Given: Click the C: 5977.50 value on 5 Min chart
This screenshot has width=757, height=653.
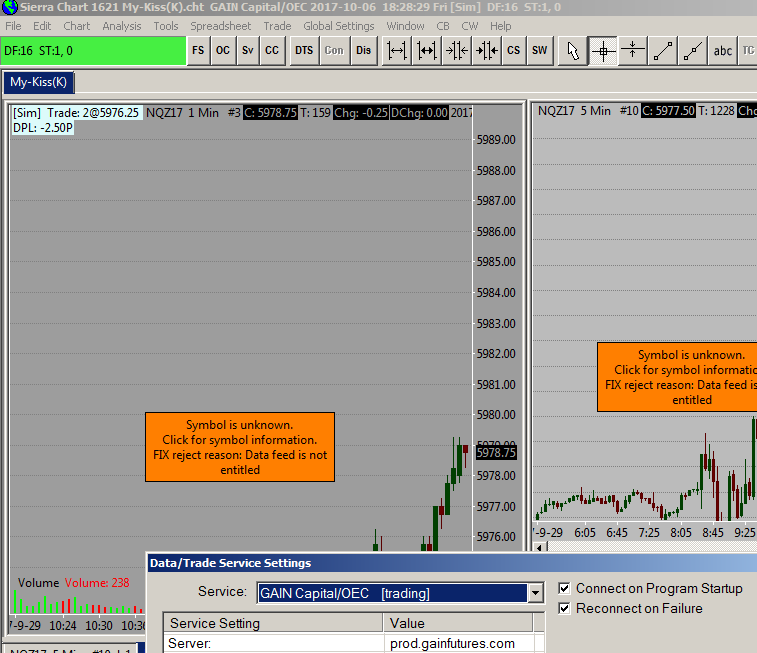Looking at the screenshot, I should 668,111.
